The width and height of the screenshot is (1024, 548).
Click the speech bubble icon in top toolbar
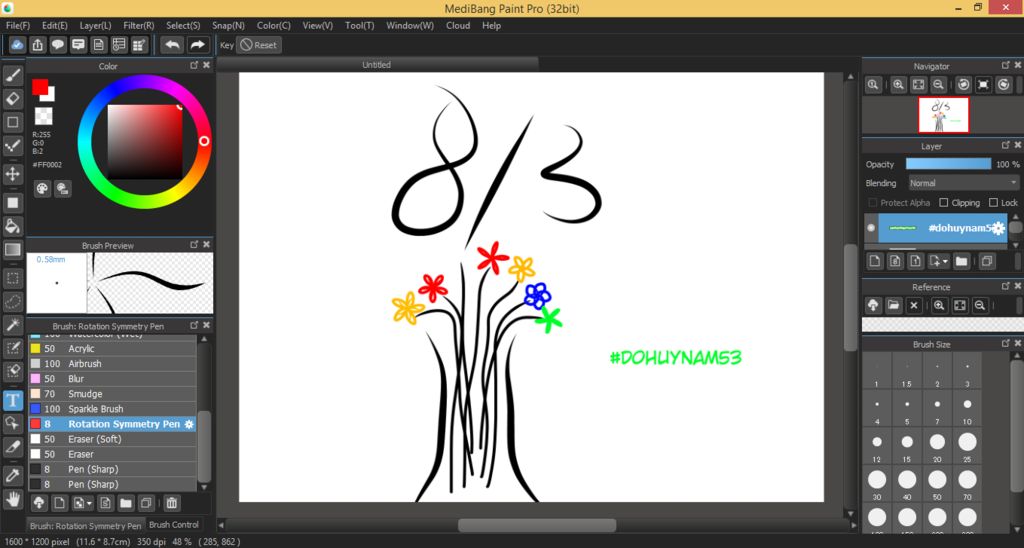58,45
